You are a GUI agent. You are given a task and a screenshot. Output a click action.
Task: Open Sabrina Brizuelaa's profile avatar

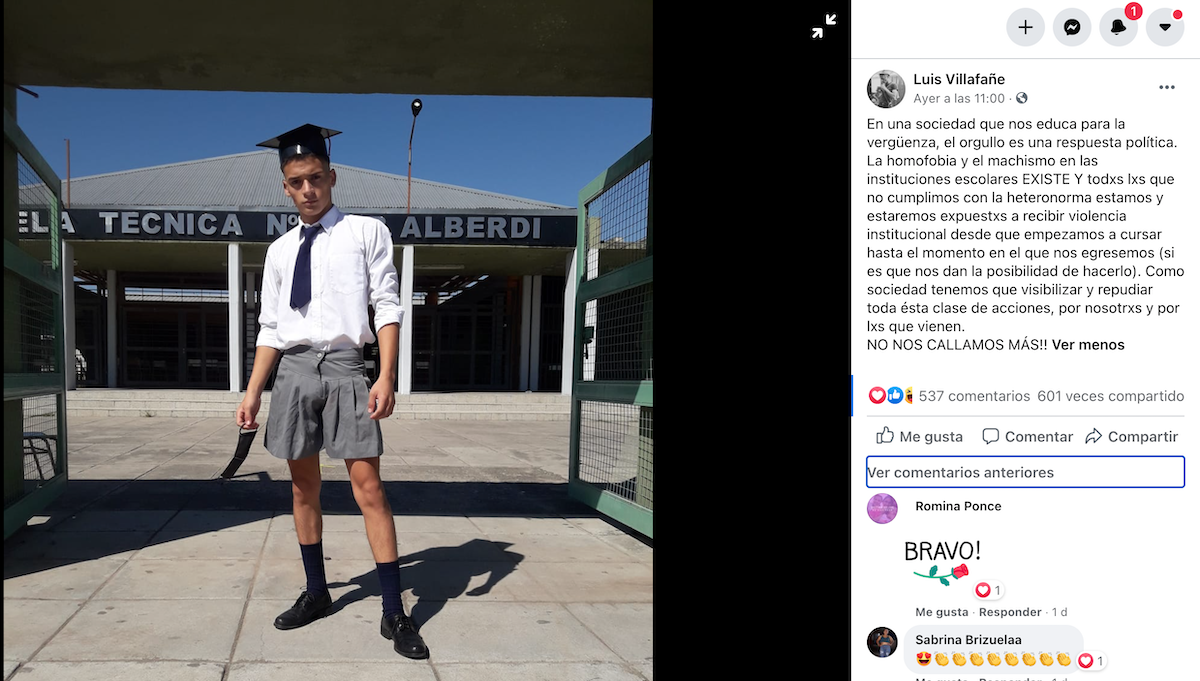pyautogui.click(x=882, y=642)
